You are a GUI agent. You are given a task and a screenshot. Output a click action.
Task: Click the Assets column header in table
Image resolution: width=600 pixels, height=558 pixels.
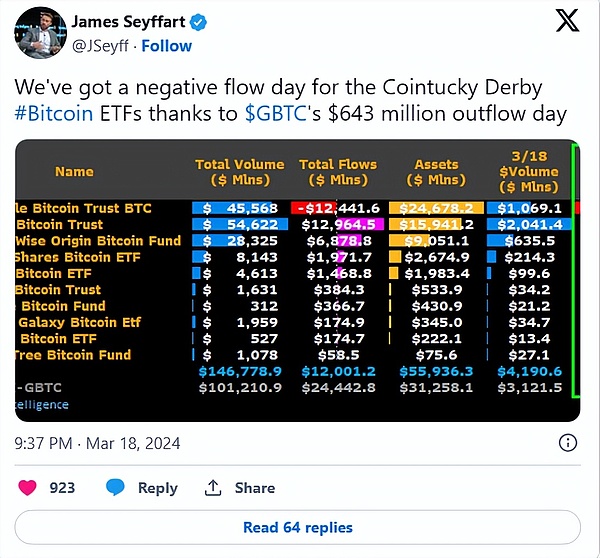(x=436, y=171)
